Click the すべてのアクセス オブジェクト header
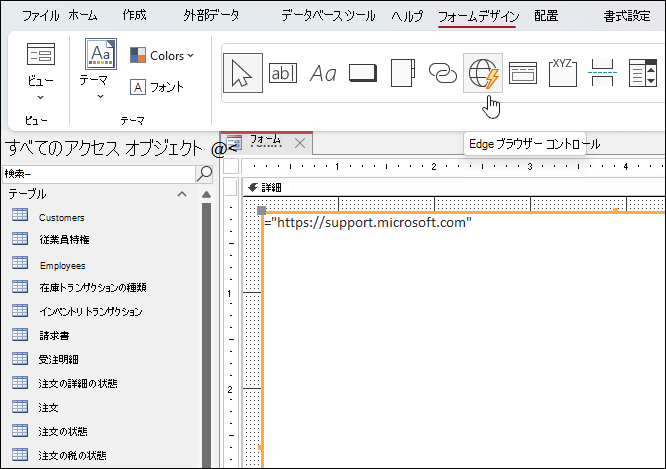The image size is (666, 469). tap(104, 148)
